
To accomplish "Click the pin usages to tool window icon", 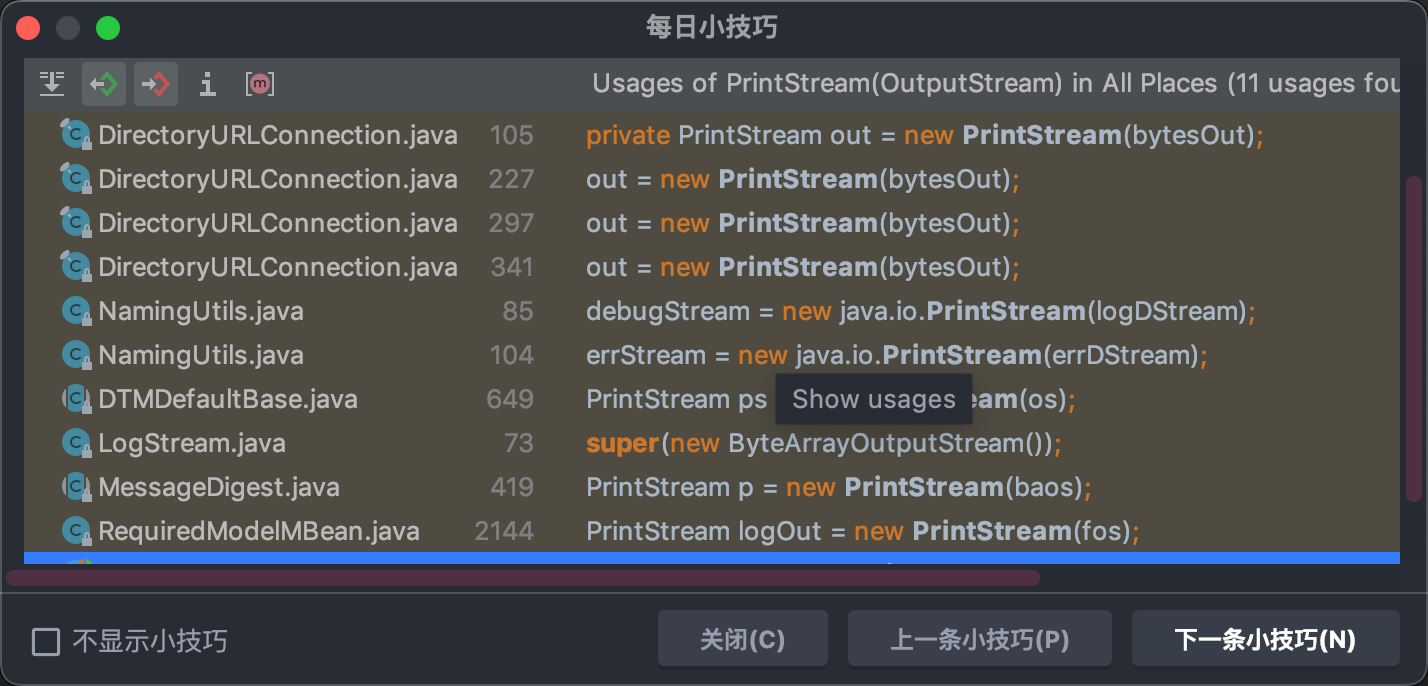I will 52,83.
